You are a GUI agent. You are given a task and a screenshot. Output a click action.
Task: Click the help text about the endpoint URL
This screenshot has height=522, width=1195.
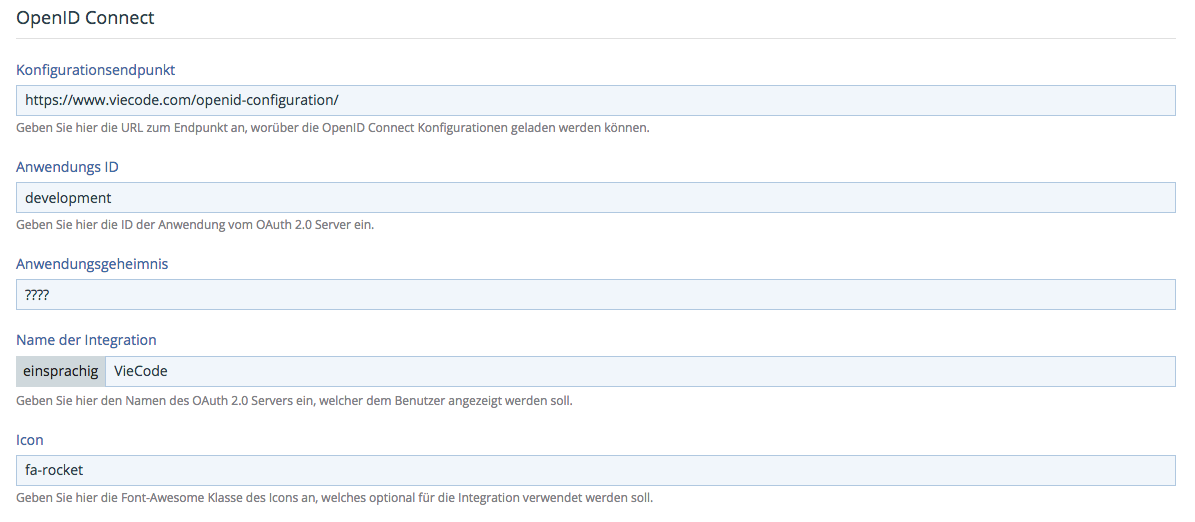point(333,127)
